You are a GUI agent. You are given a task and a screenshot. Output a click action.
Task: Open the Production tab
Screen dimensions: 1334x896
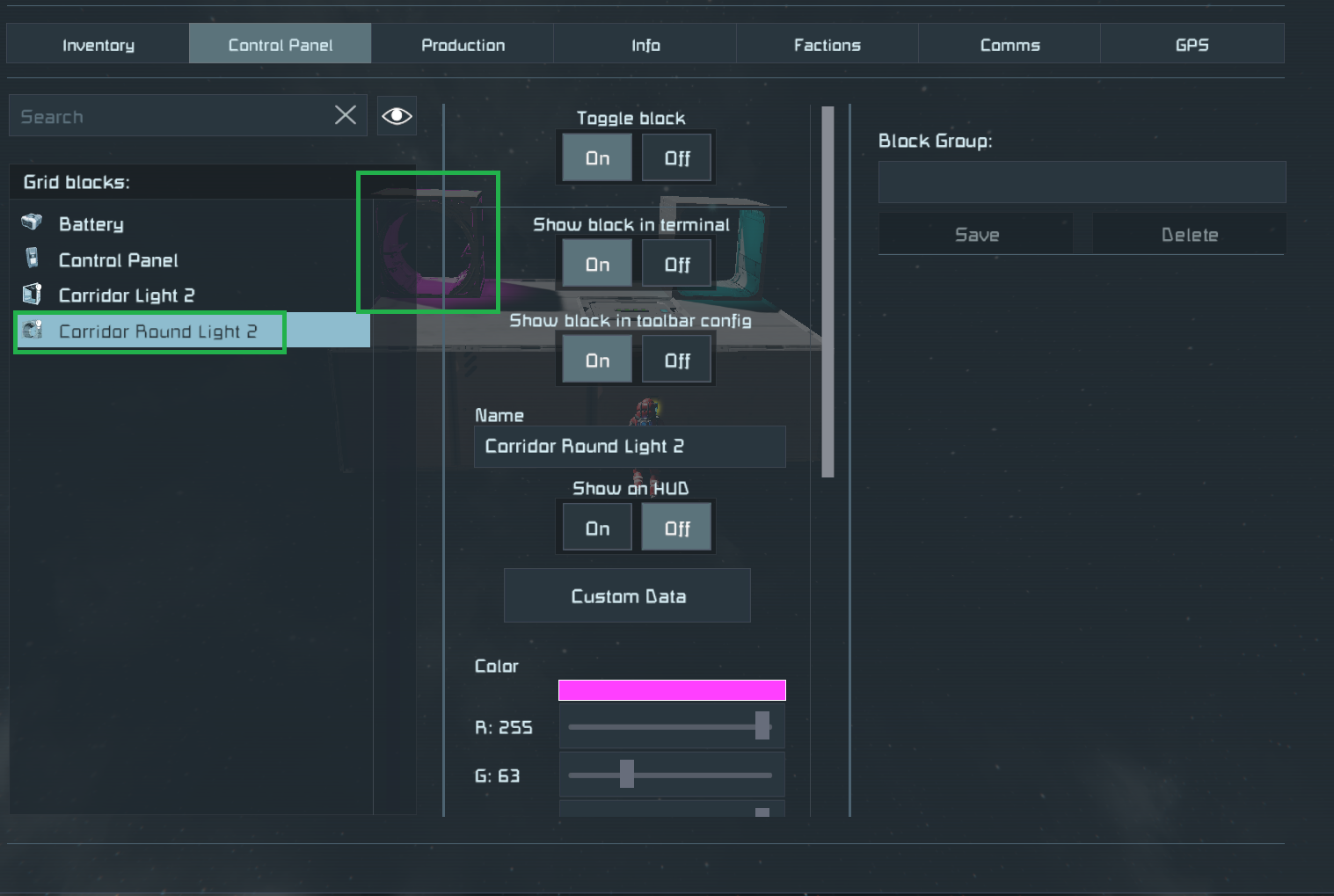click(x=463, y=45)
